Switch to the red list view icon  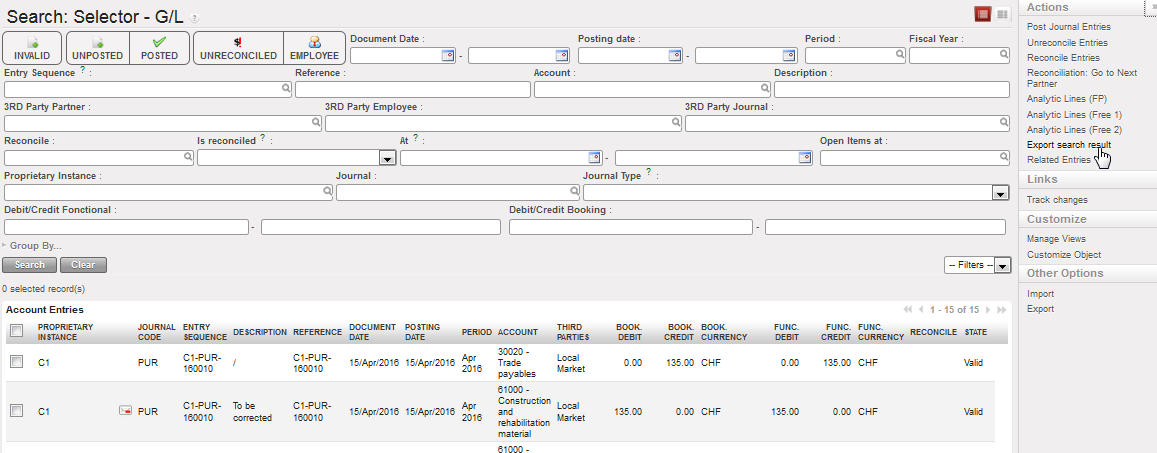(983, 14)
